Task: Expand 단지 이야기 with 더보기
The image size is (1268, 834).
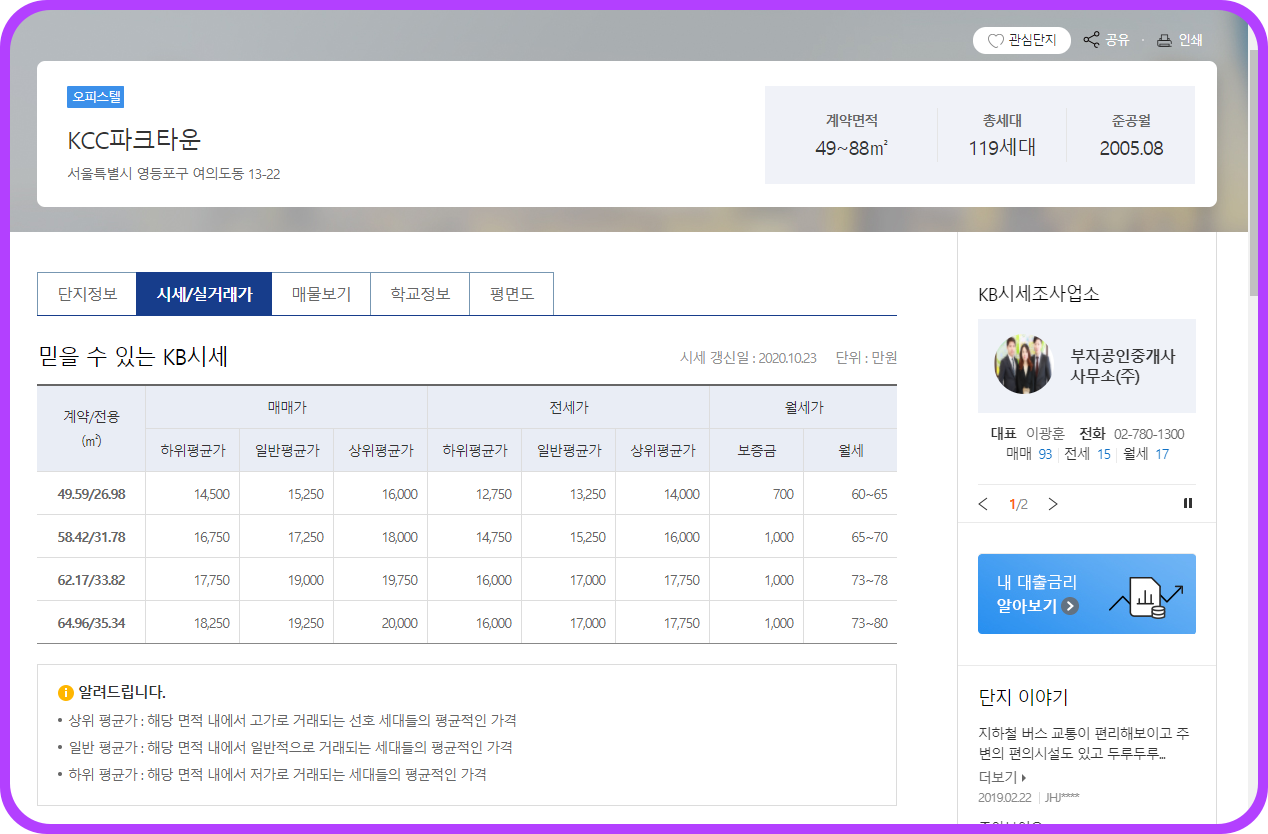Action: tap(1002, 777)
